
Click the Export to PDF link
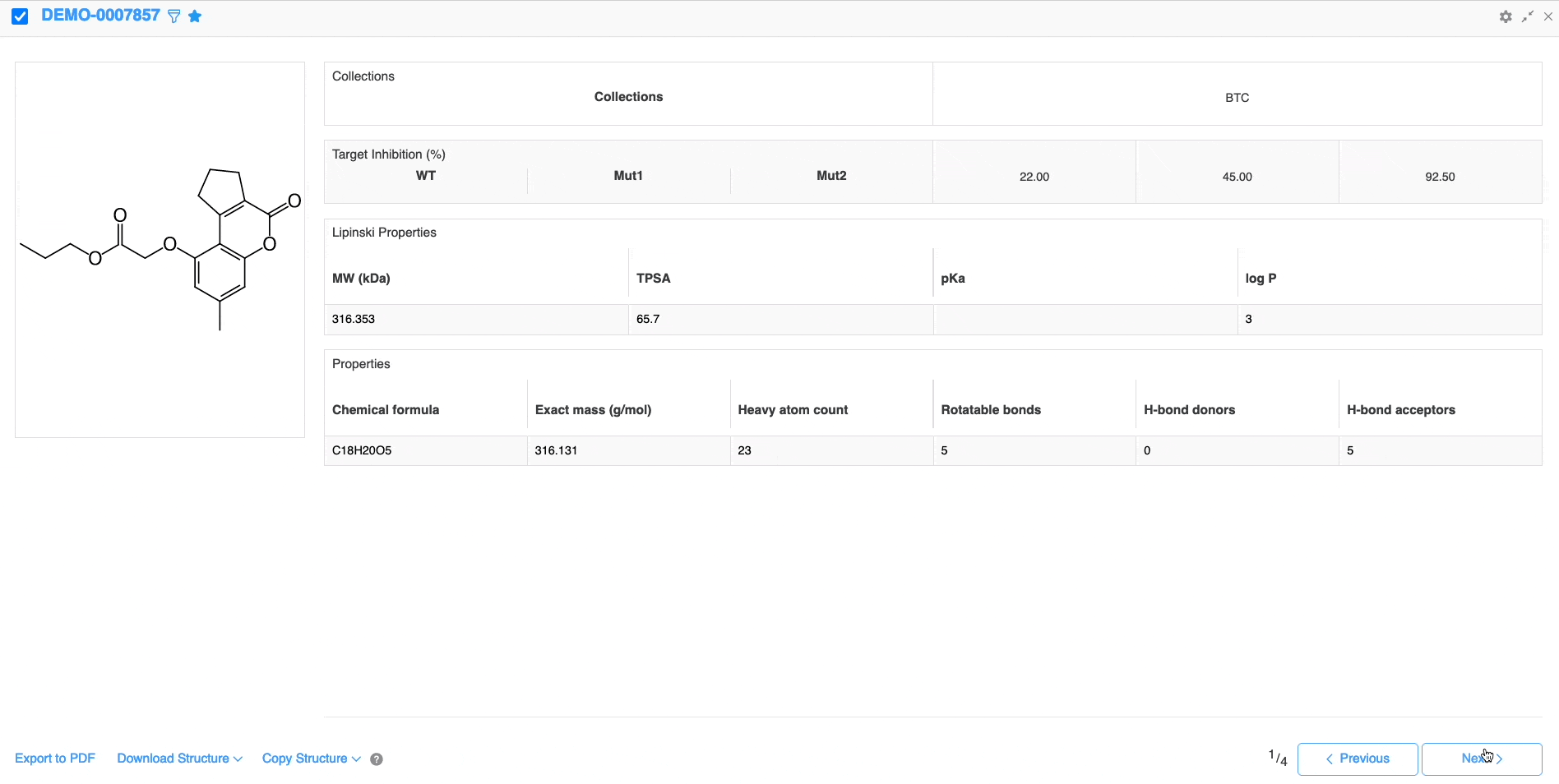(55, 759)
